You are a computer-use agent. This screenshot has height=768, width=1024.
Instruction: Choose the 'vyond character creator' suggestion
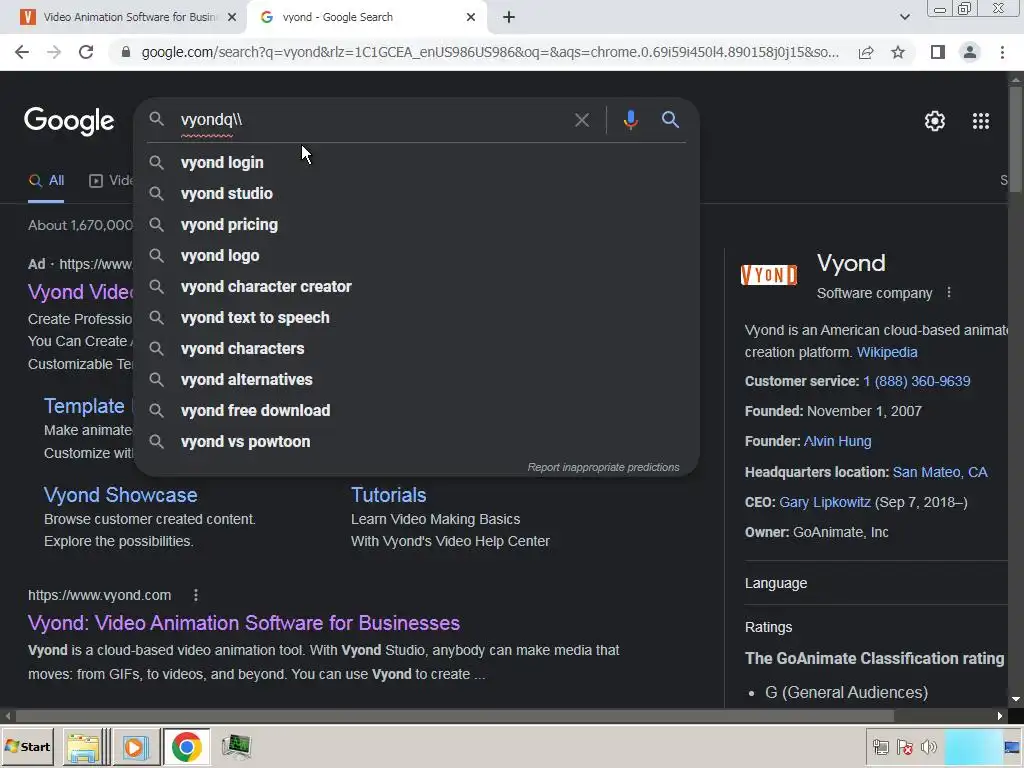pyautogui.click(x=417, y=287)
